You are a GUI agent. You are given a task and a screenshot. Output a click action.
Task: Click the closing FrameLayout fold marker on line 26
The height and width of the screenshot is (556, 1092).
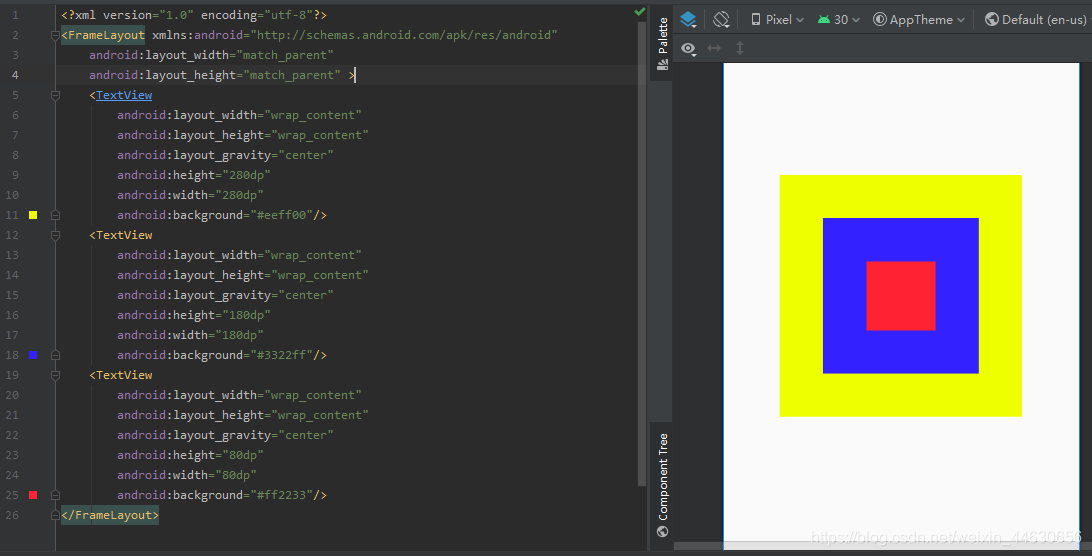[55, 516]
